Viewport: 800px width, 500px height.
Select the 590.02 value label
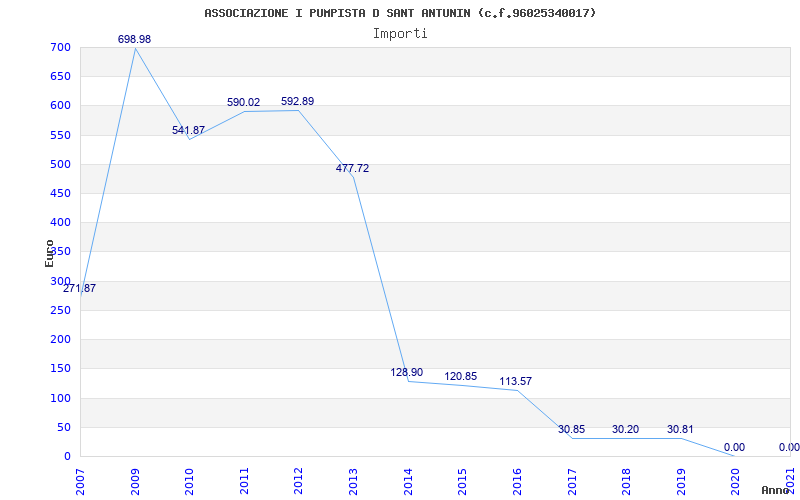tap(243, 103)
